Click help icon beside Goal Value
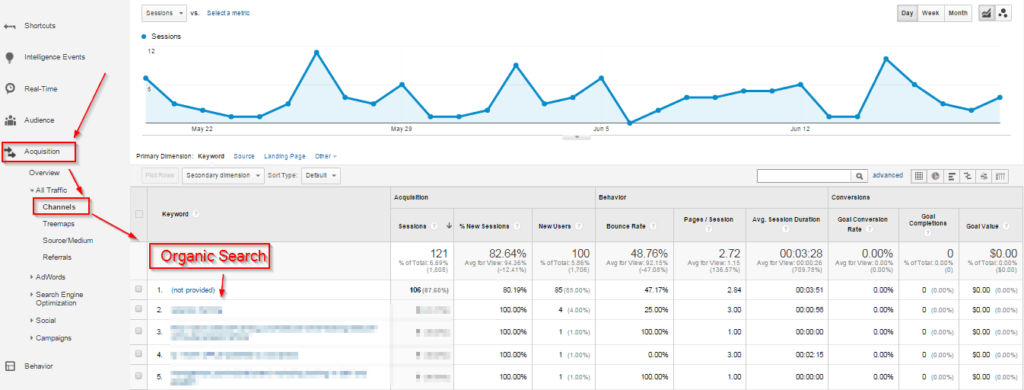Viewport: 1024px width, 390px height. 1005,226
